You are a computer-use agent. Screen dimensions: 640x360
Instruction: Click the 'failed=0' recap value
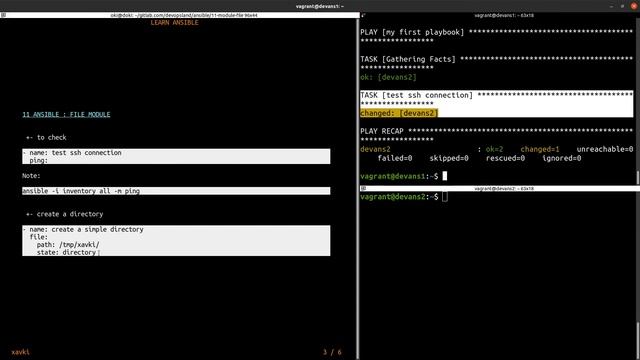click(x=395, y=158)
